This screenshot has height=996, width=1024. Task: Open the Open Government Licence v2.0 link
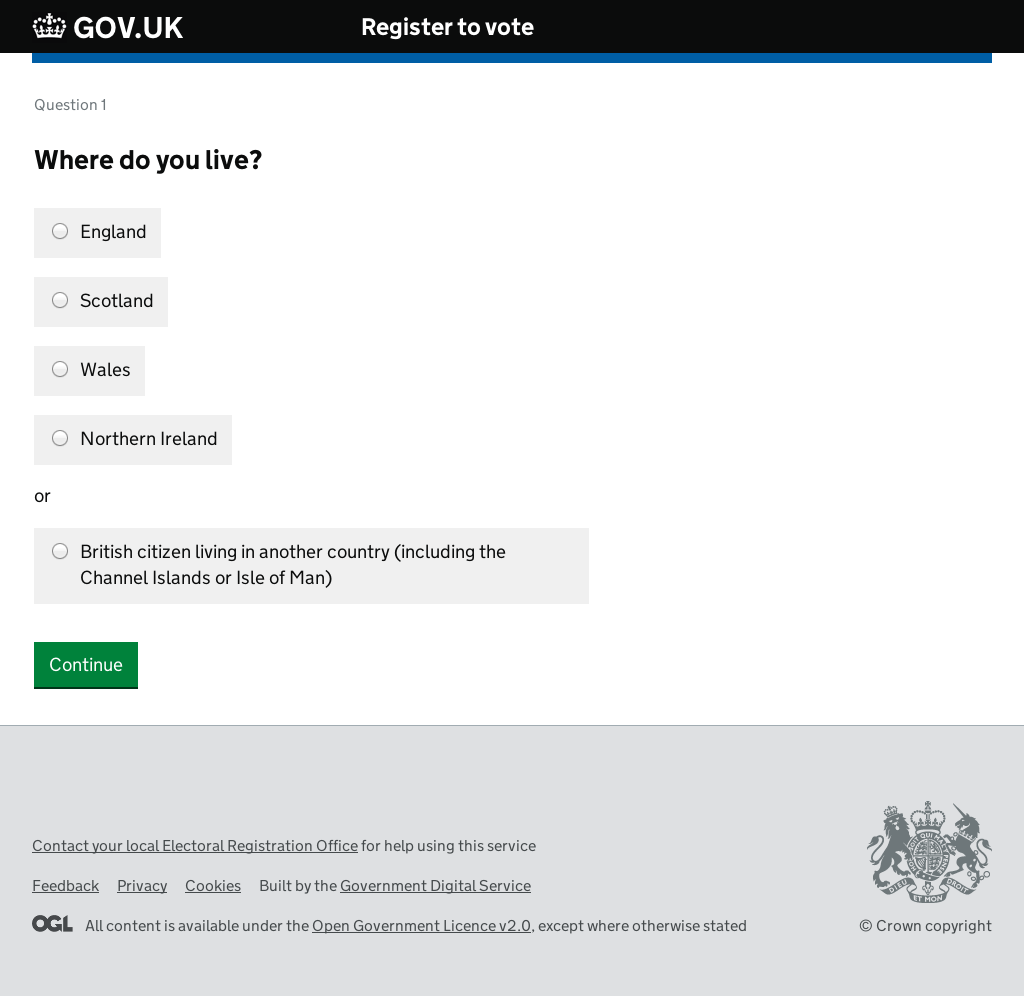click(421, 926)
